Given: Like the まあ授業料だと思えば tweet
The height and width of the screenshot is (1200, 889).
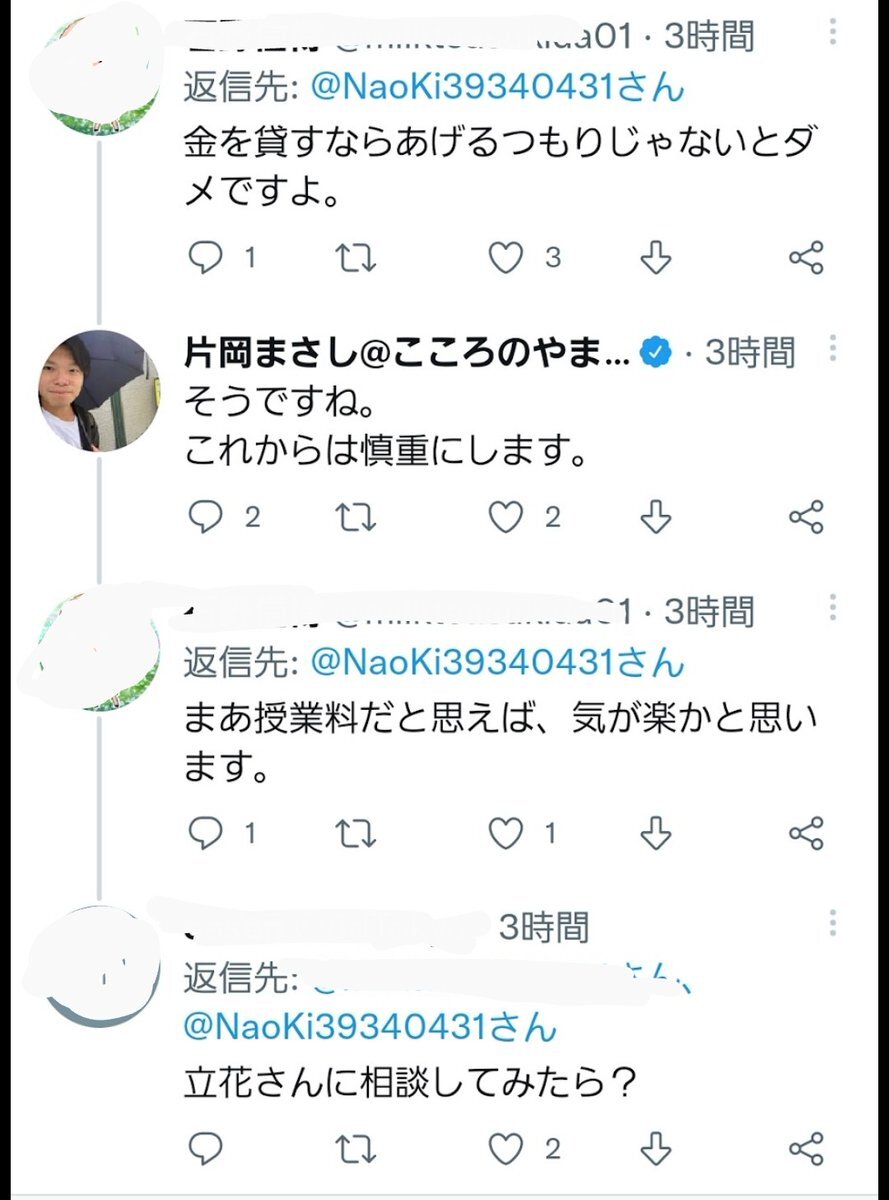Looking at the screenshot, I should pos(506,833).
